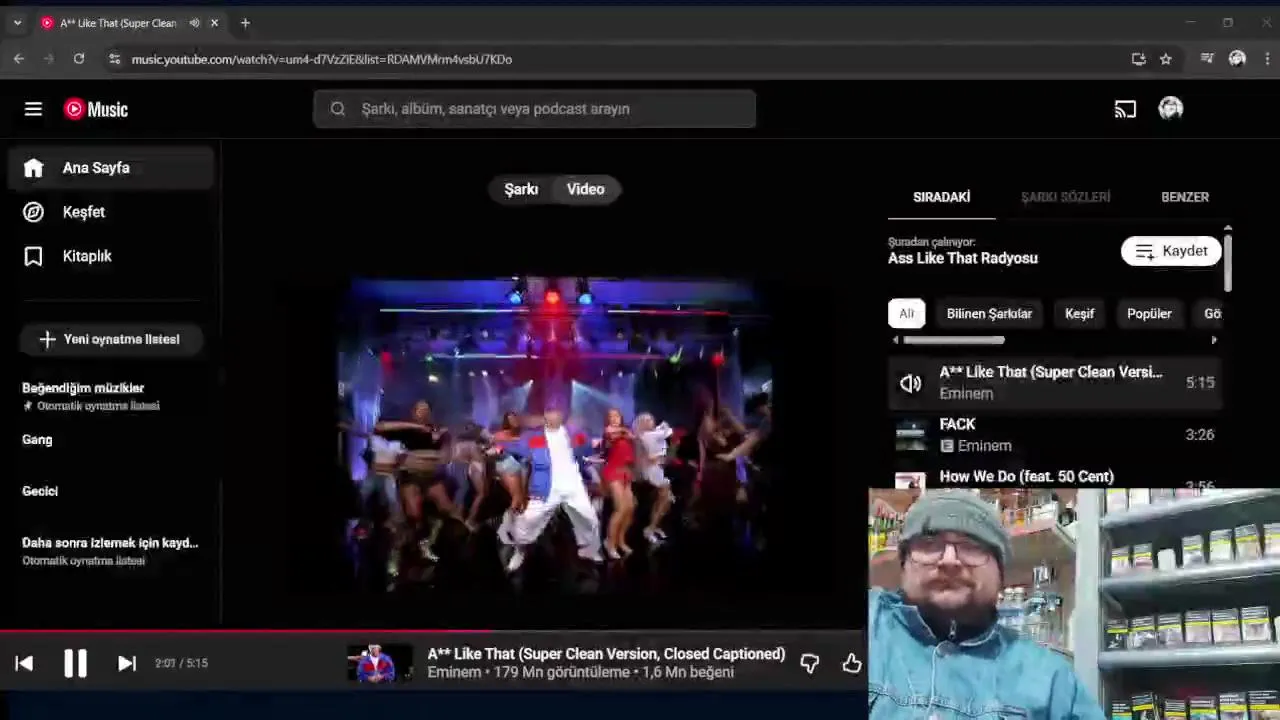Click the FACK song thumbnail
Viewport: 1280px width, 720px height.
(x=910, y=435)
